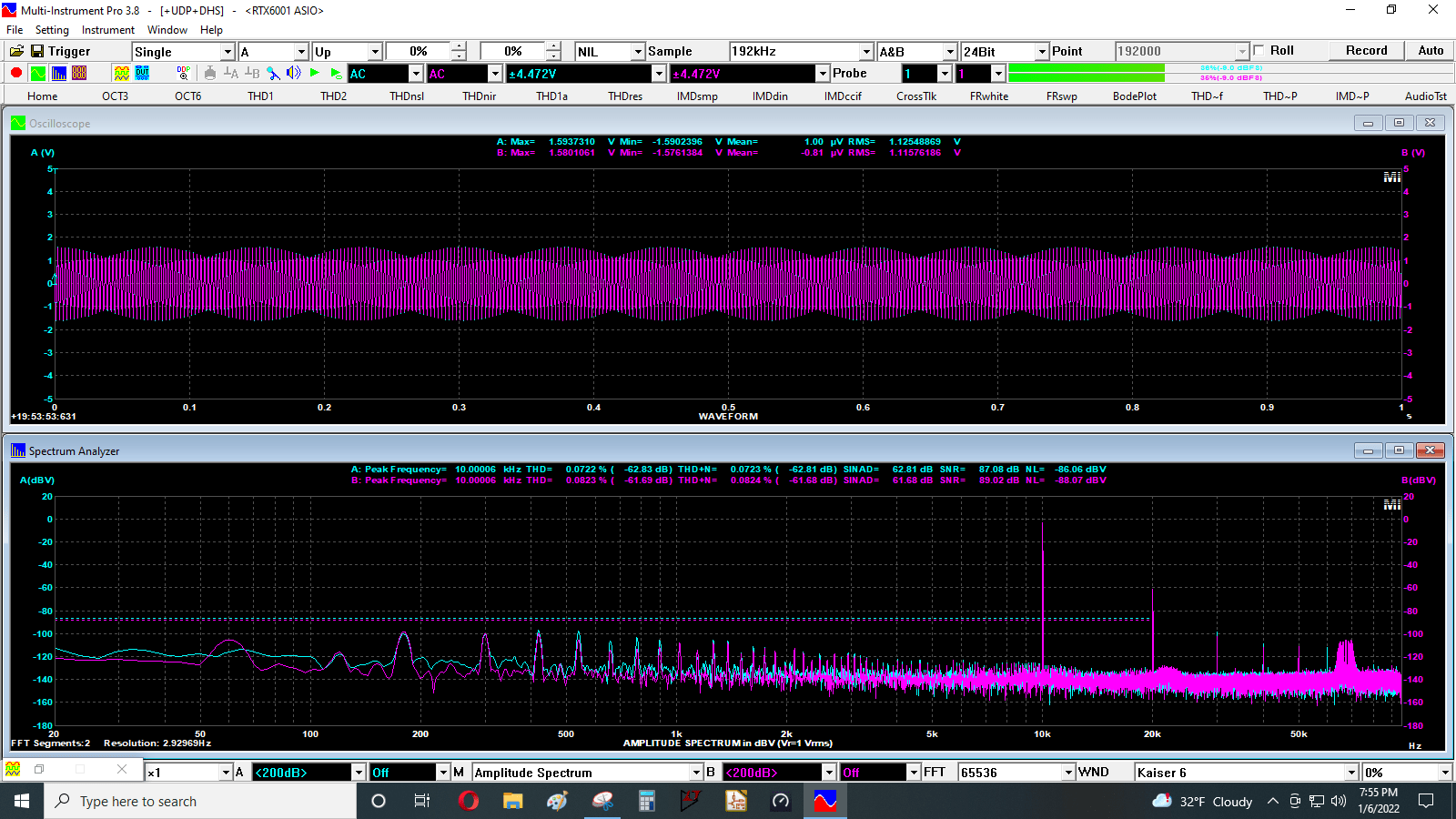Open the A&B channel dropdown

[x=950, y=52]
